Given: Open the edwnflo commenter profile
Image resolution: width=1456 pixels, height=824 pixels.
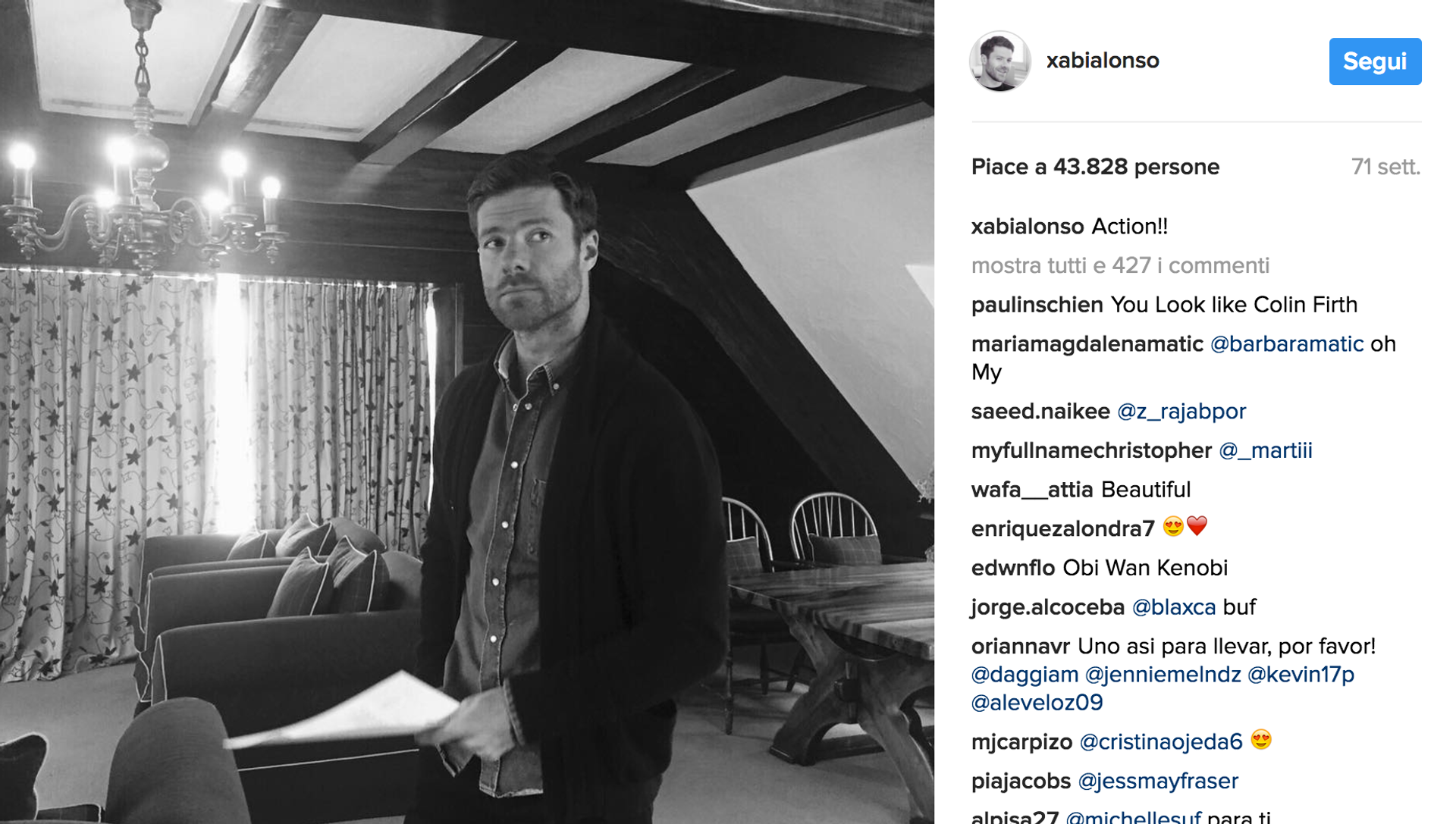Looking at the screenshot, I should click(1013, 569).
